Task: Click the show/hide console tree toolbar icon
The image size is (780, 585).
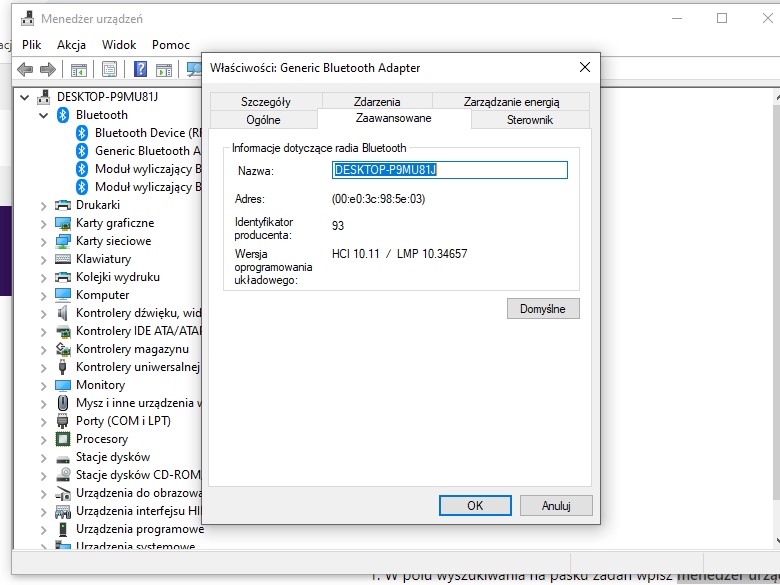Action: tap(79, 69)
